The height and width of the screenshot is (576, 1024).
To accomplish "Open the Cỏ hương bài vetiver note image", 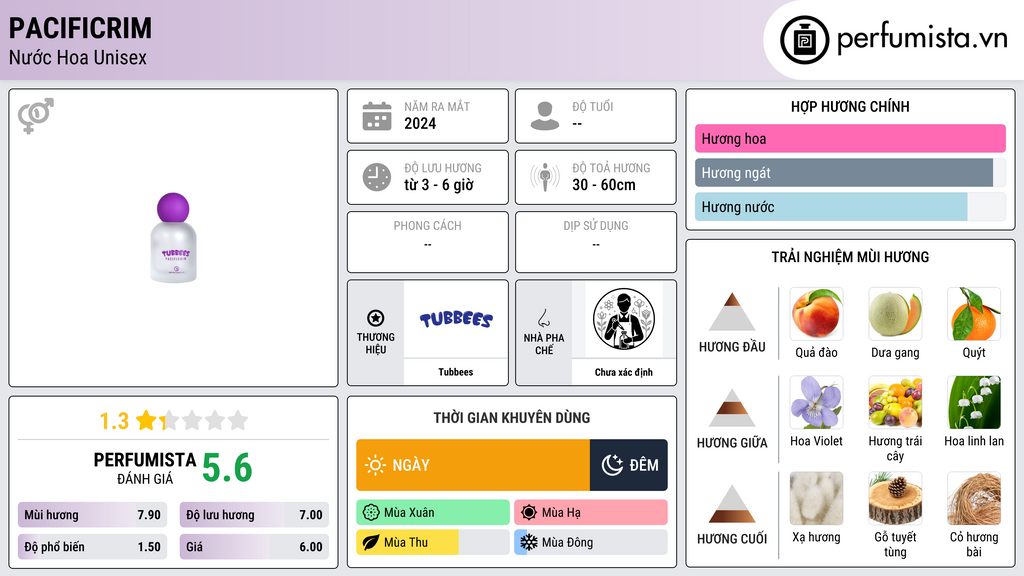I will coord(974,498).
